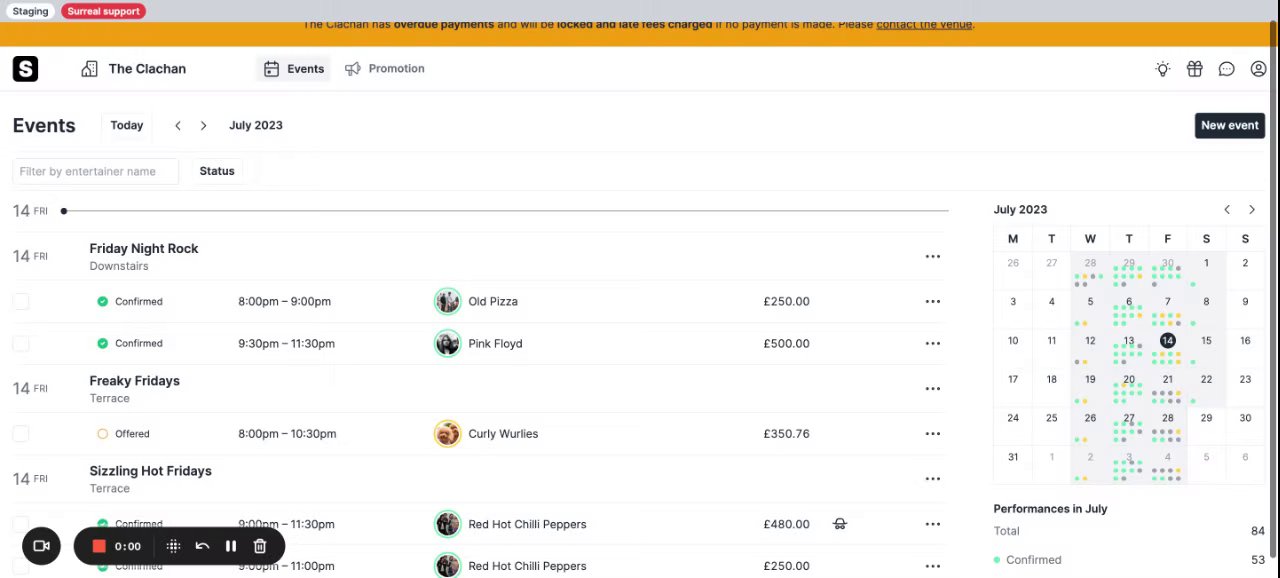Open the Friday Night Rock event title

tap(144, 248)
